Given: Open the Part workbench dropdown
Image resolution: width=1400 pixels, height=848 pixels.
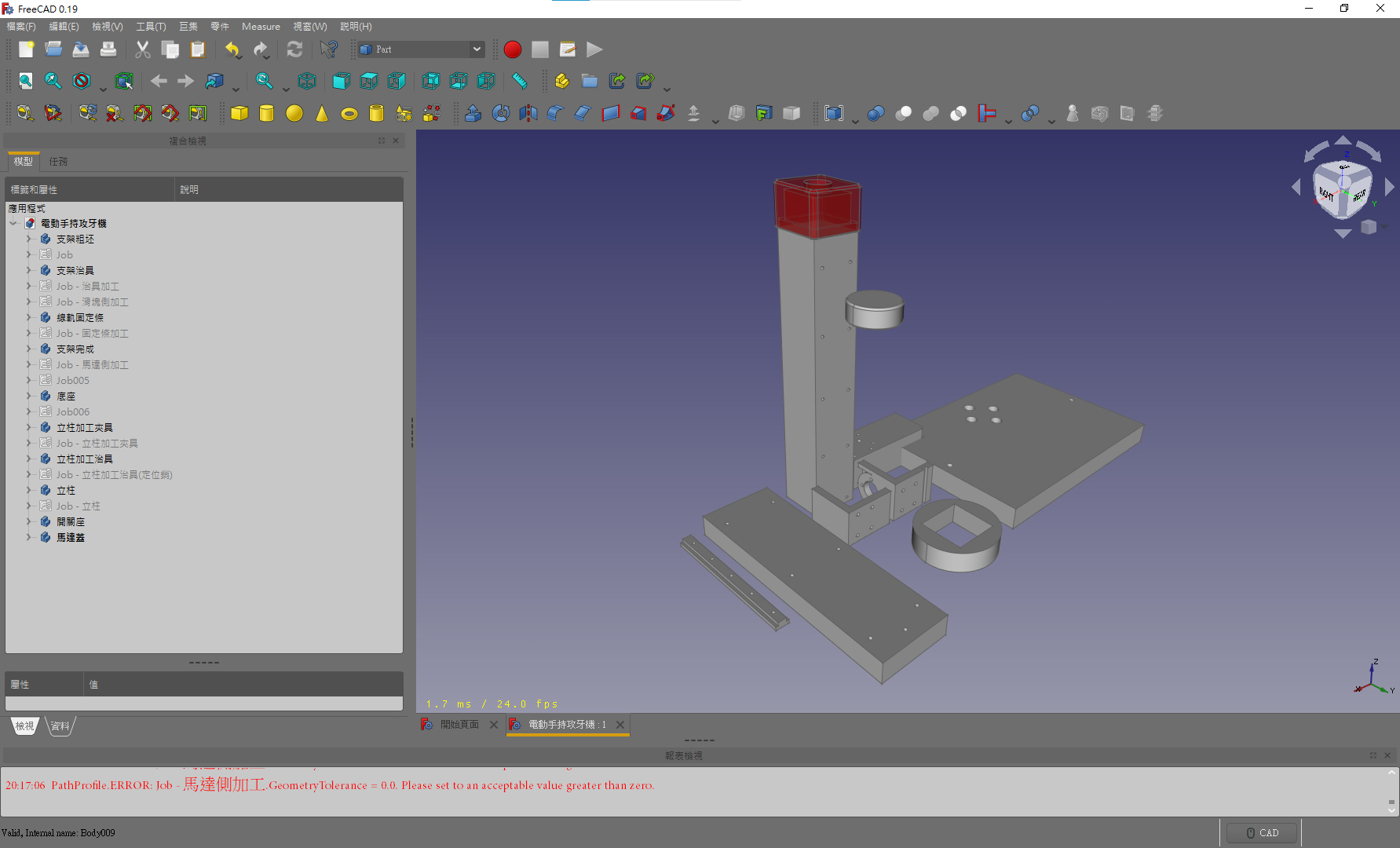Looking at the screenshot, I should (x=421, y=49).
